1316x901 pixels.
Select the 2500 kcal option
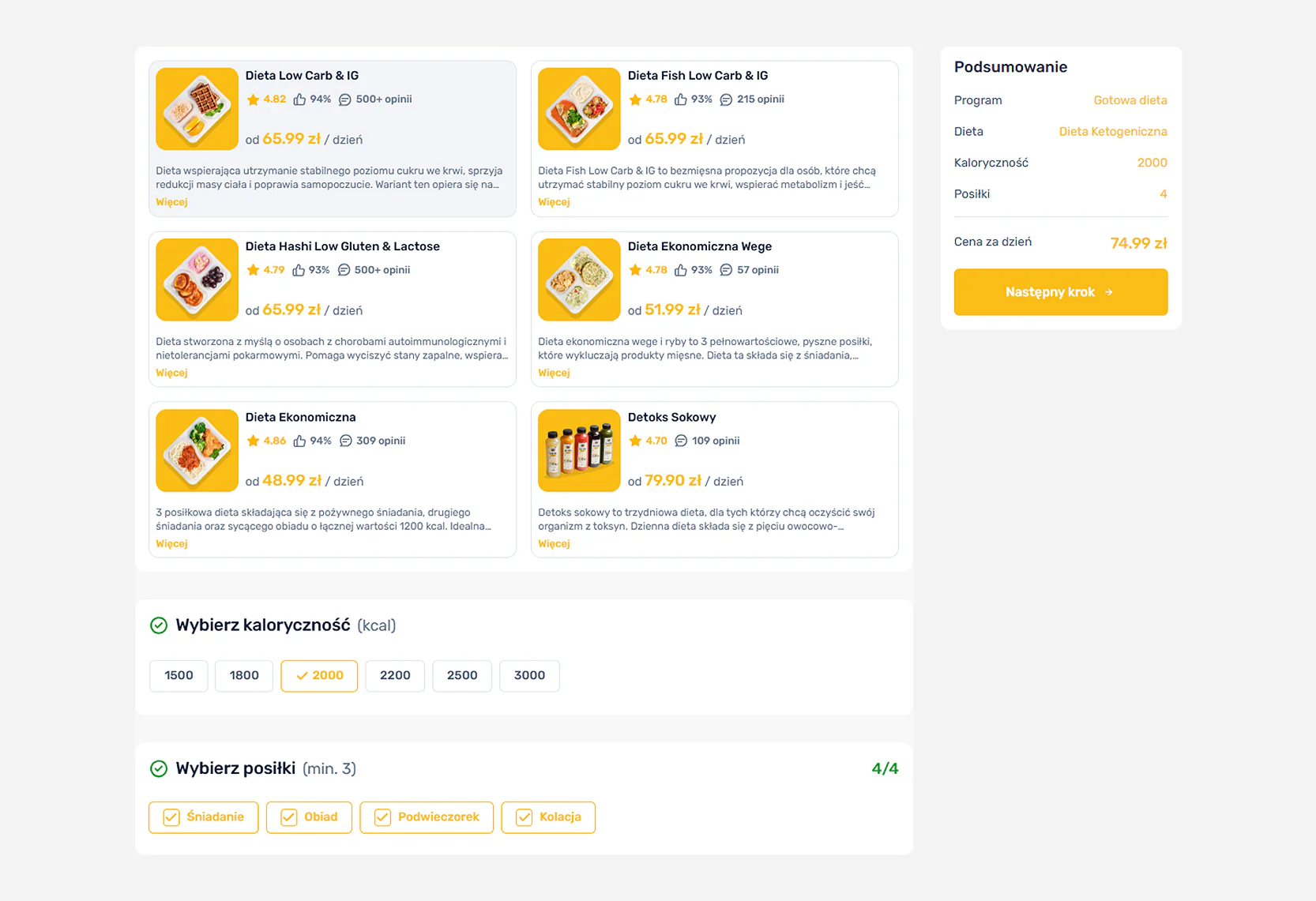tap(462, 675)
